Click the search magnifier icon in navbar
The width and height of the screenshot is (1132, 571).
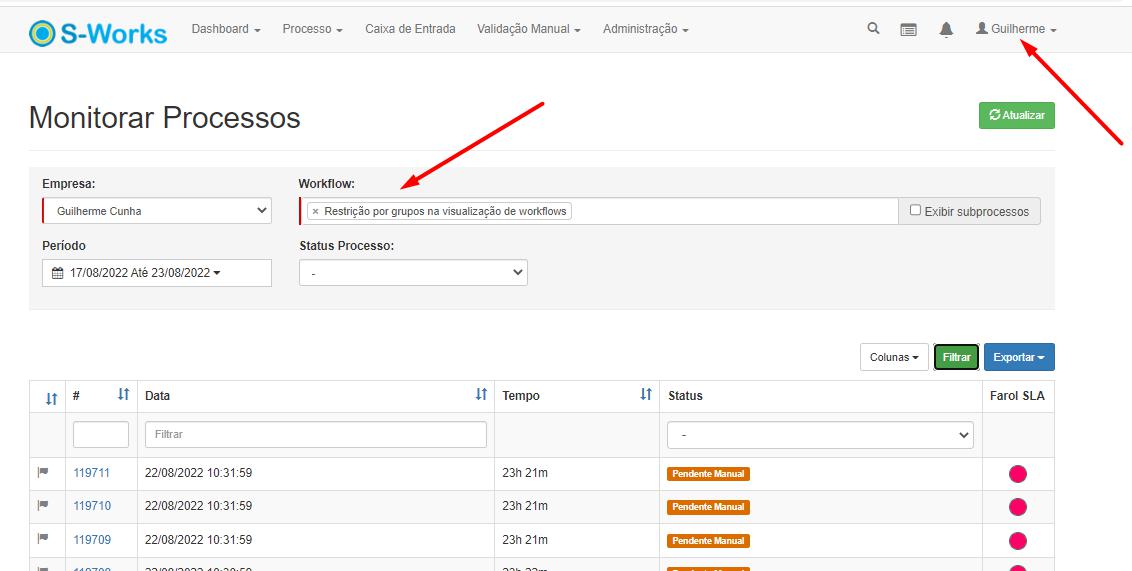tap(873, 29)
